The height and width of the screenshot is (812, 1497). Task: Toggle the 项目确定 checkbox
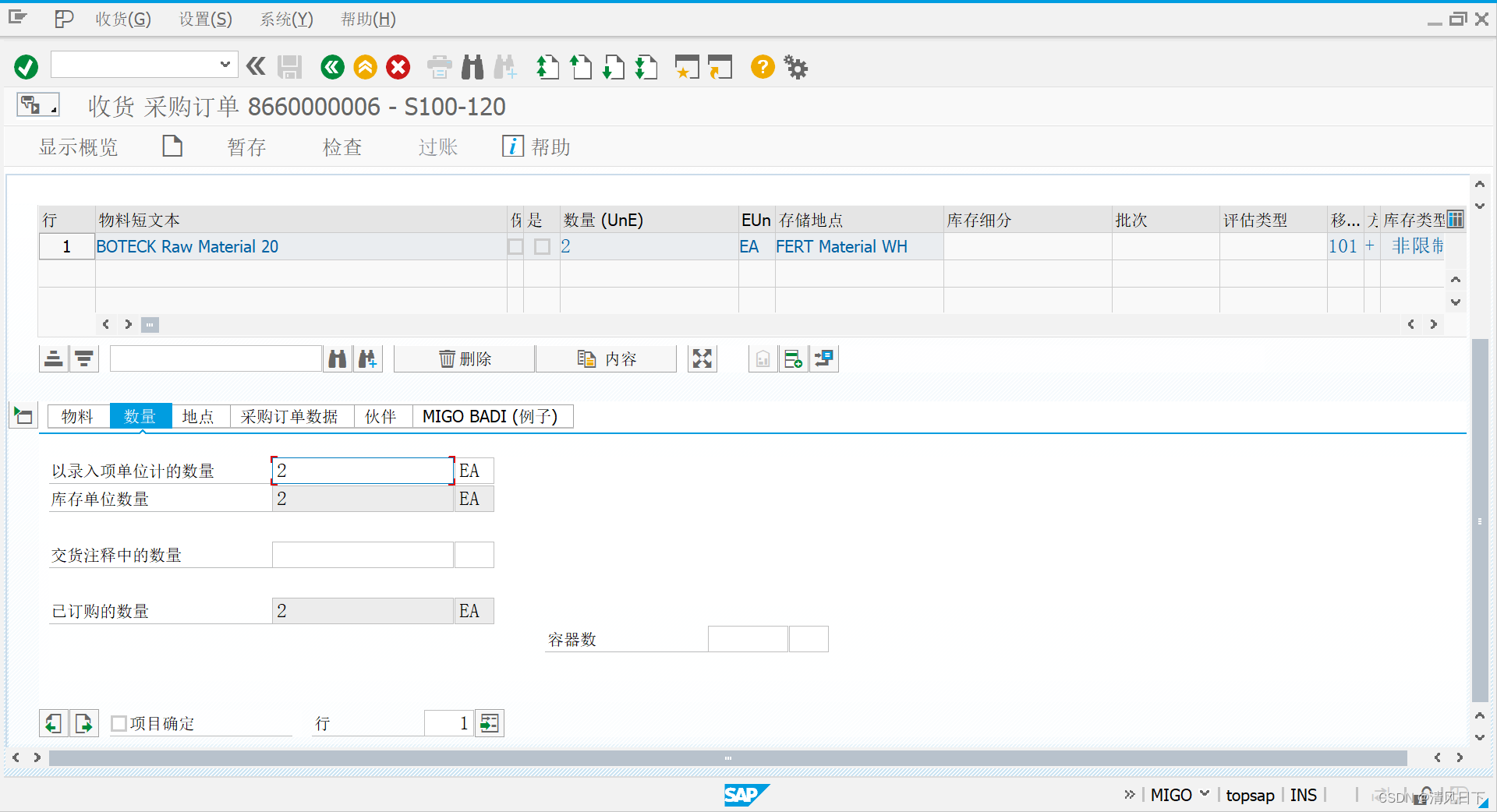click(x=119, y=724)
